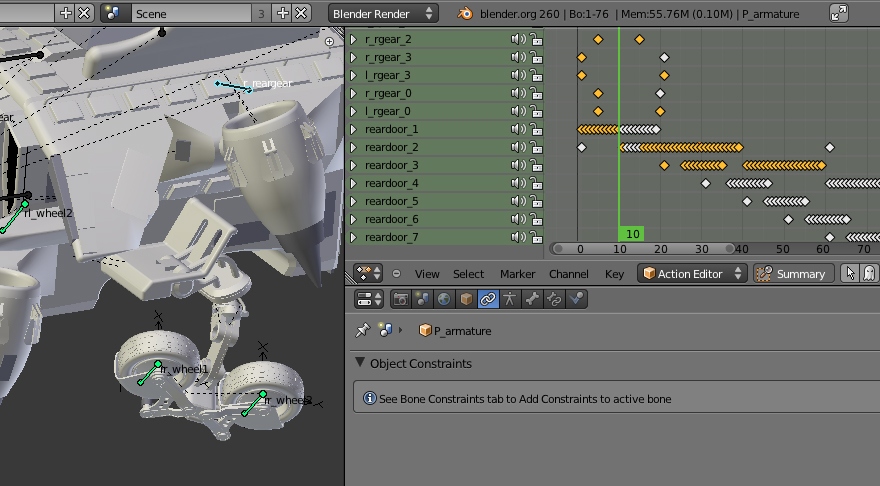This screenshot has width=880, height=486.
Task: Delete current scene with X button
Action: [301, 13]
